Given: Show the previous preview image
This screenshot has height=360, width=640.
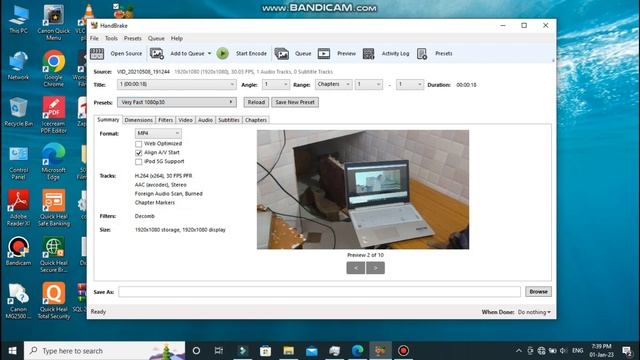Looking at the screenshot, I should click(x=356, y=268).
